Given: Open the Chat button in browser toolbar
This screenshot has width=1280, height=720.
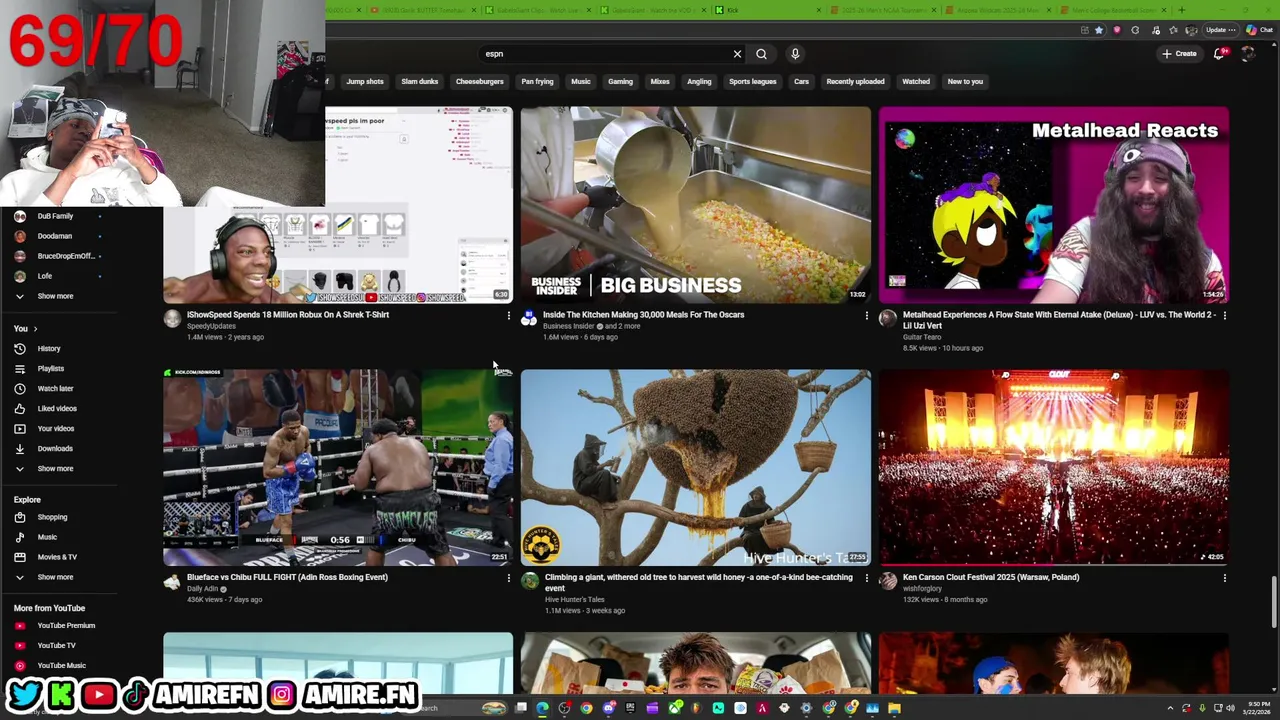Looking at the screenshot, I should click(x=1259, y=30).
